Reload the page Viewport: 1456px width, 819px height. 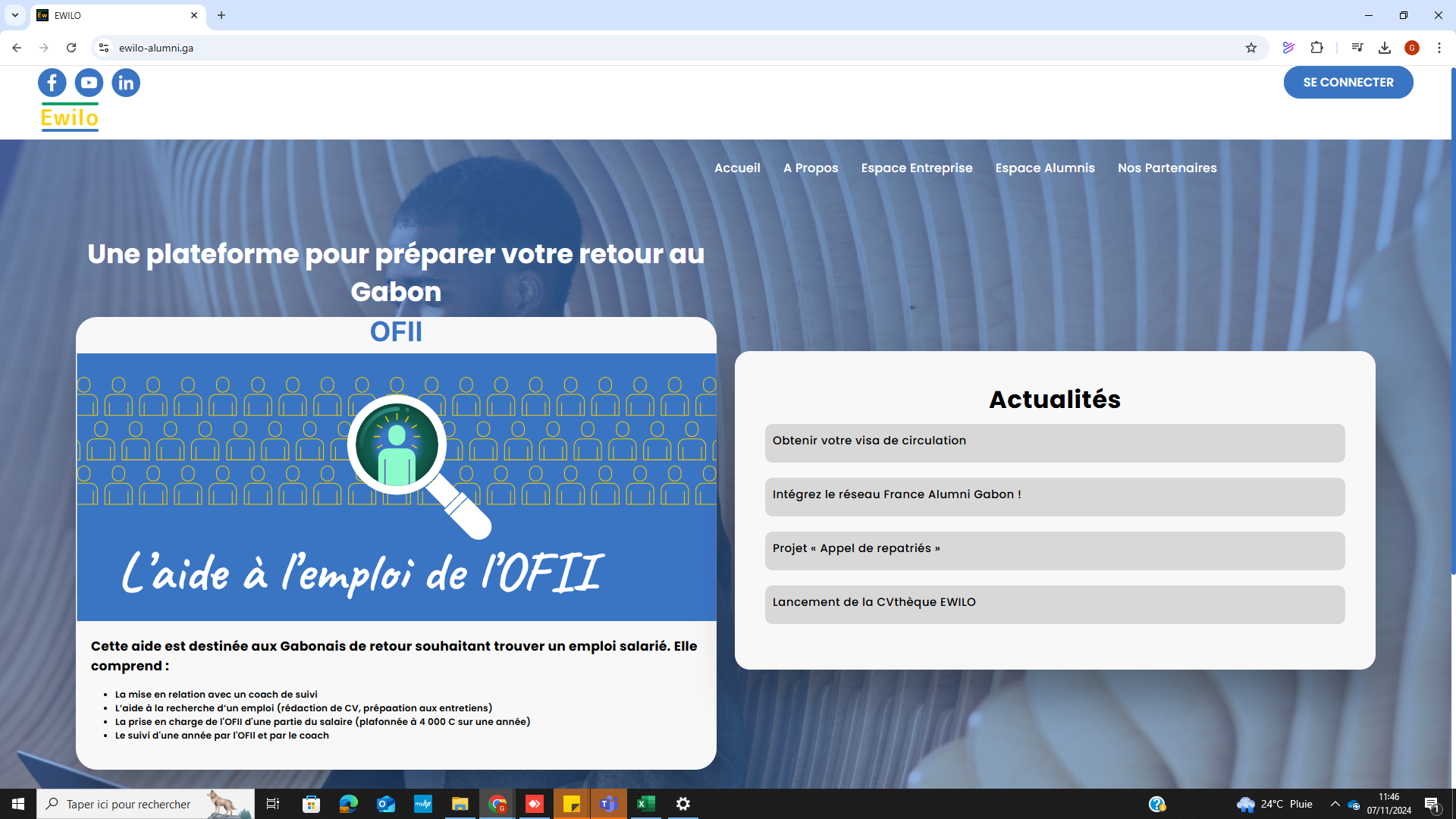71,48
